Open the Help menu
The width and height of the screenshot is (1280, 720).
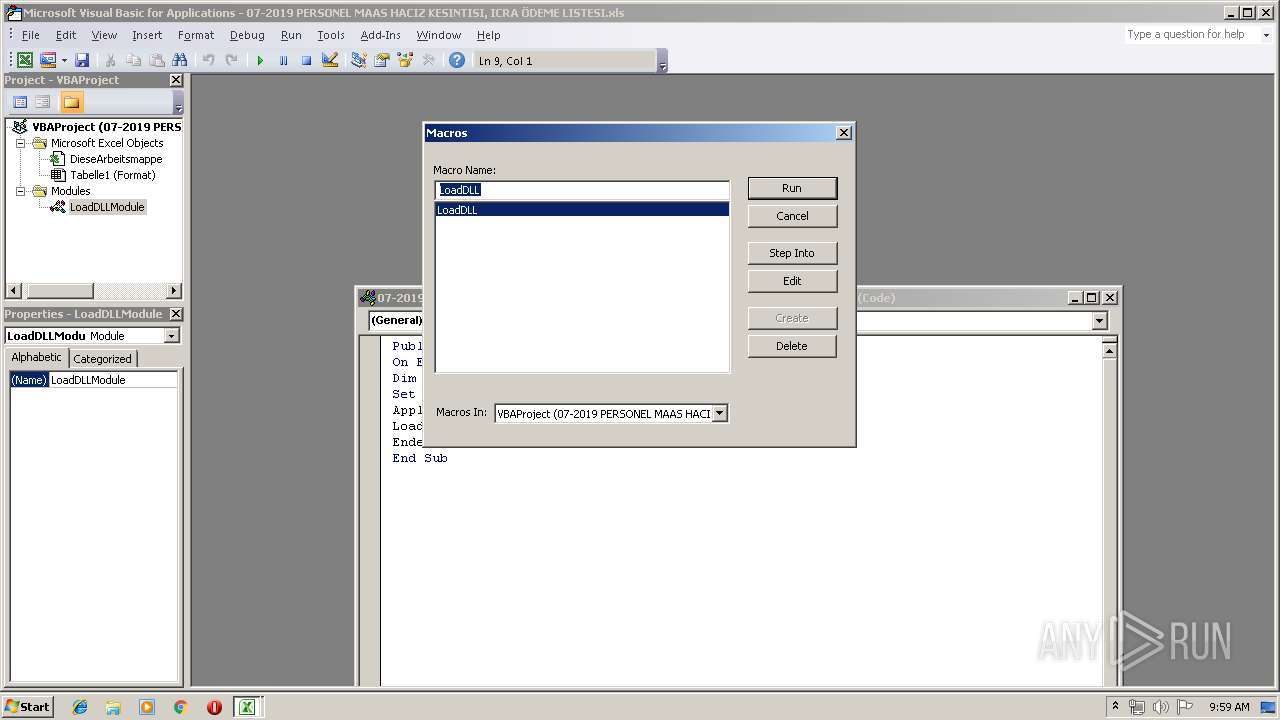[488, 35]
